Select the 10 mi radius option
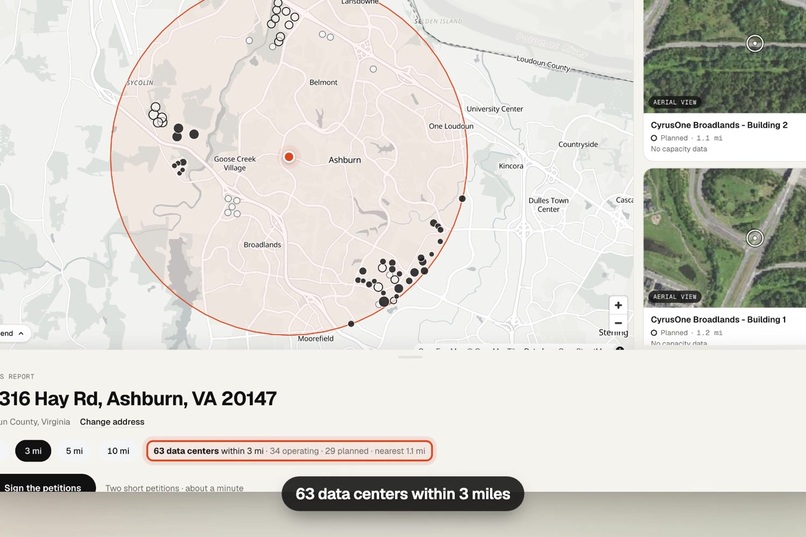The width and height of the screenshot is (806, 537). (118, 451)
